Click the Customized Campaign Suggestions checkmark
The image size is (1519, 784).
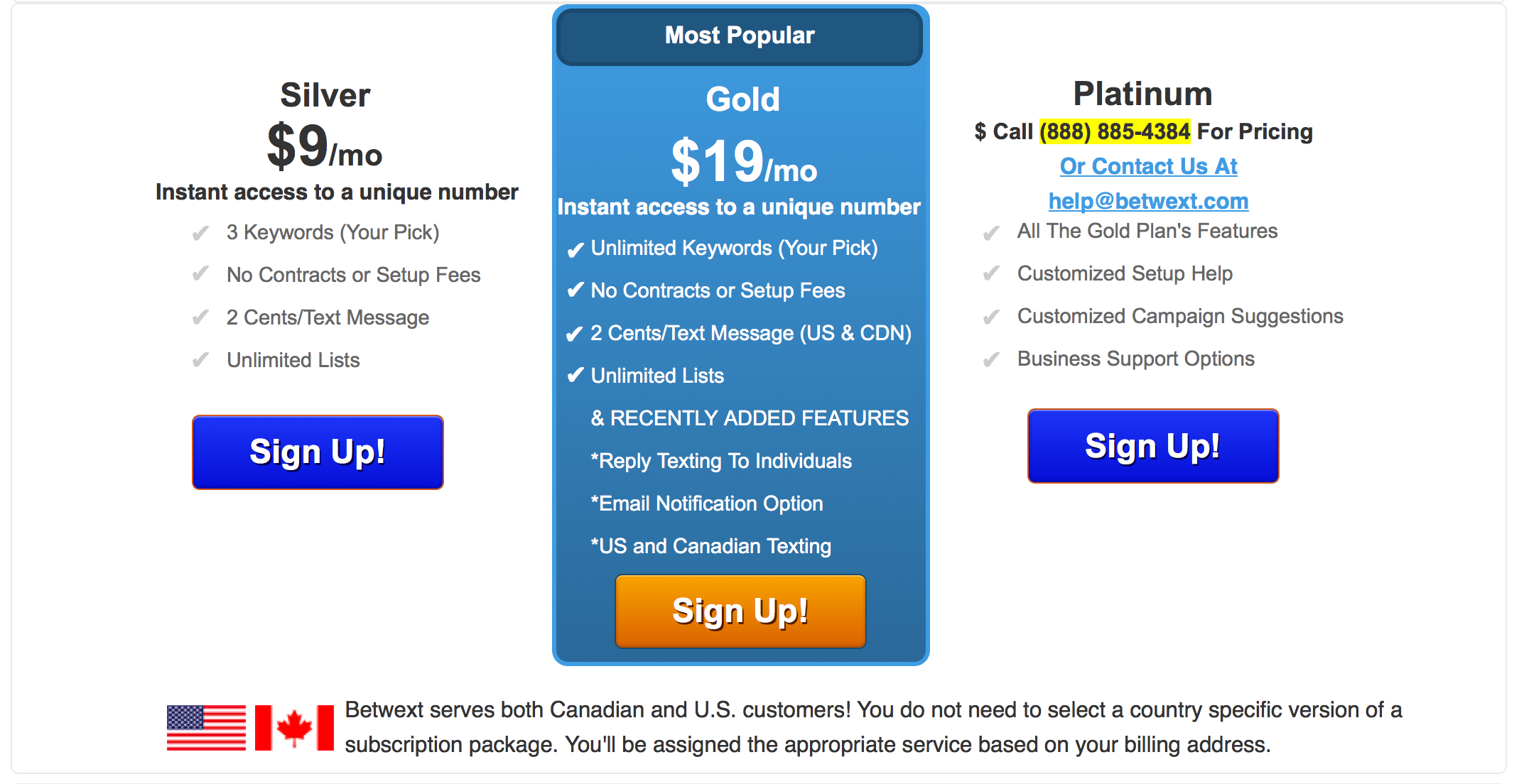[x=991, y=317]
